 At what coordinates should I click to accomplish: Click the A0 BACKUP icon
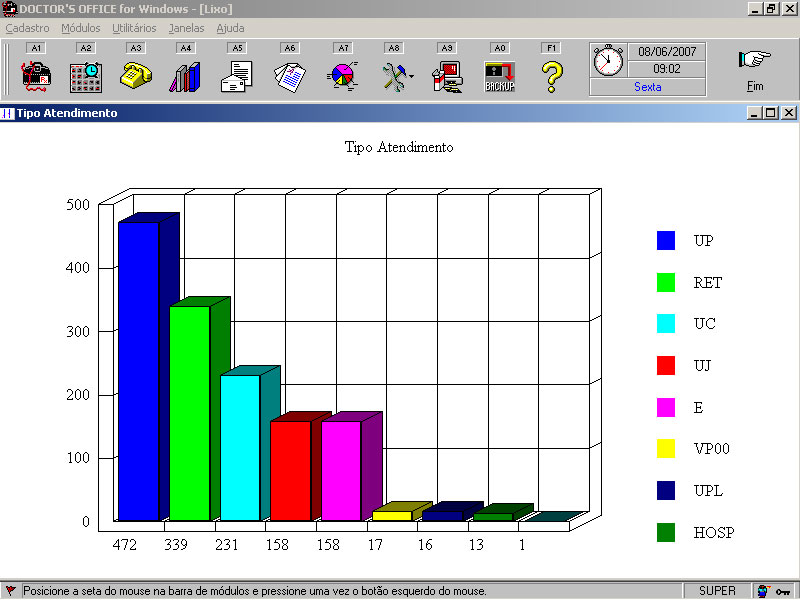click(x=500, y=77)
